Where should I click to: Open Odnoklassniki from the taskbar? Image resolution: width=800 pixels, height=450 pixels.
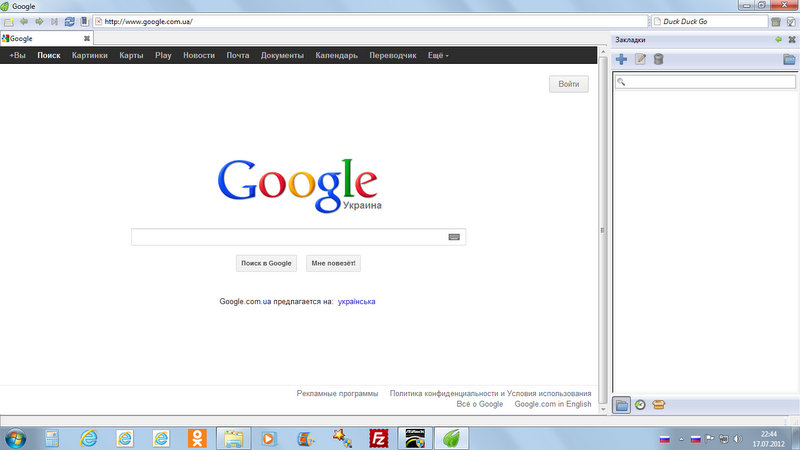[197, 438]
